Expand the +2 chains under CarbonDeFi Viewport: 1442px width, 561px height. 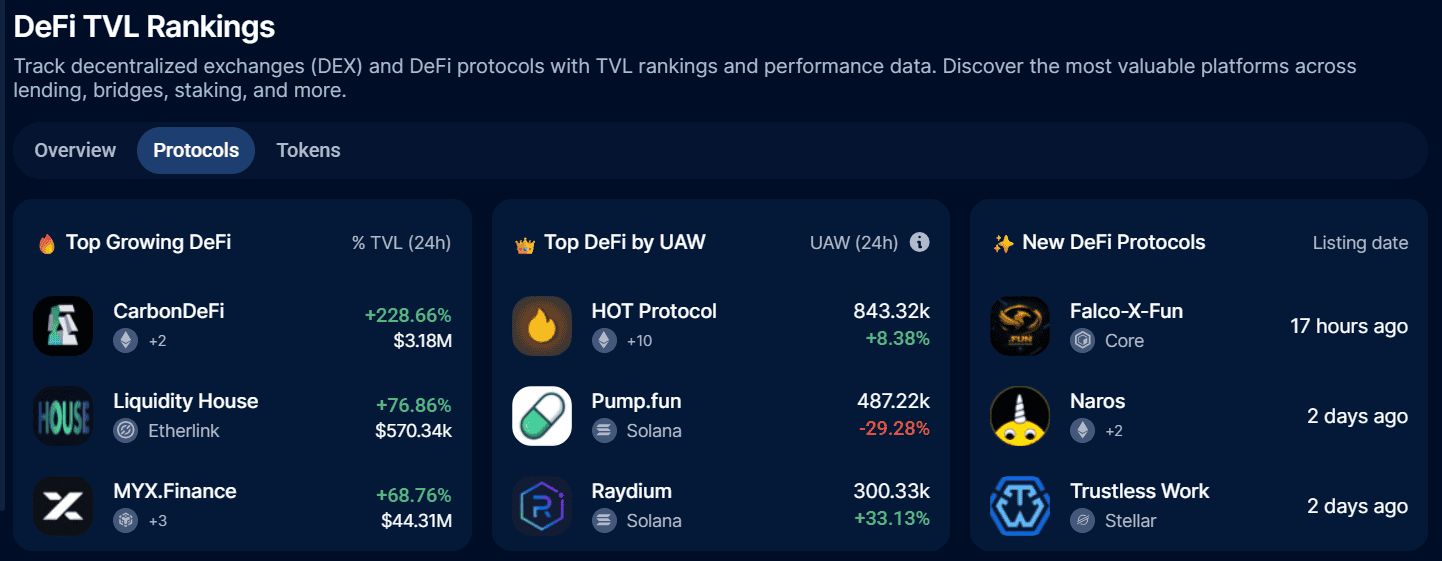157,341
